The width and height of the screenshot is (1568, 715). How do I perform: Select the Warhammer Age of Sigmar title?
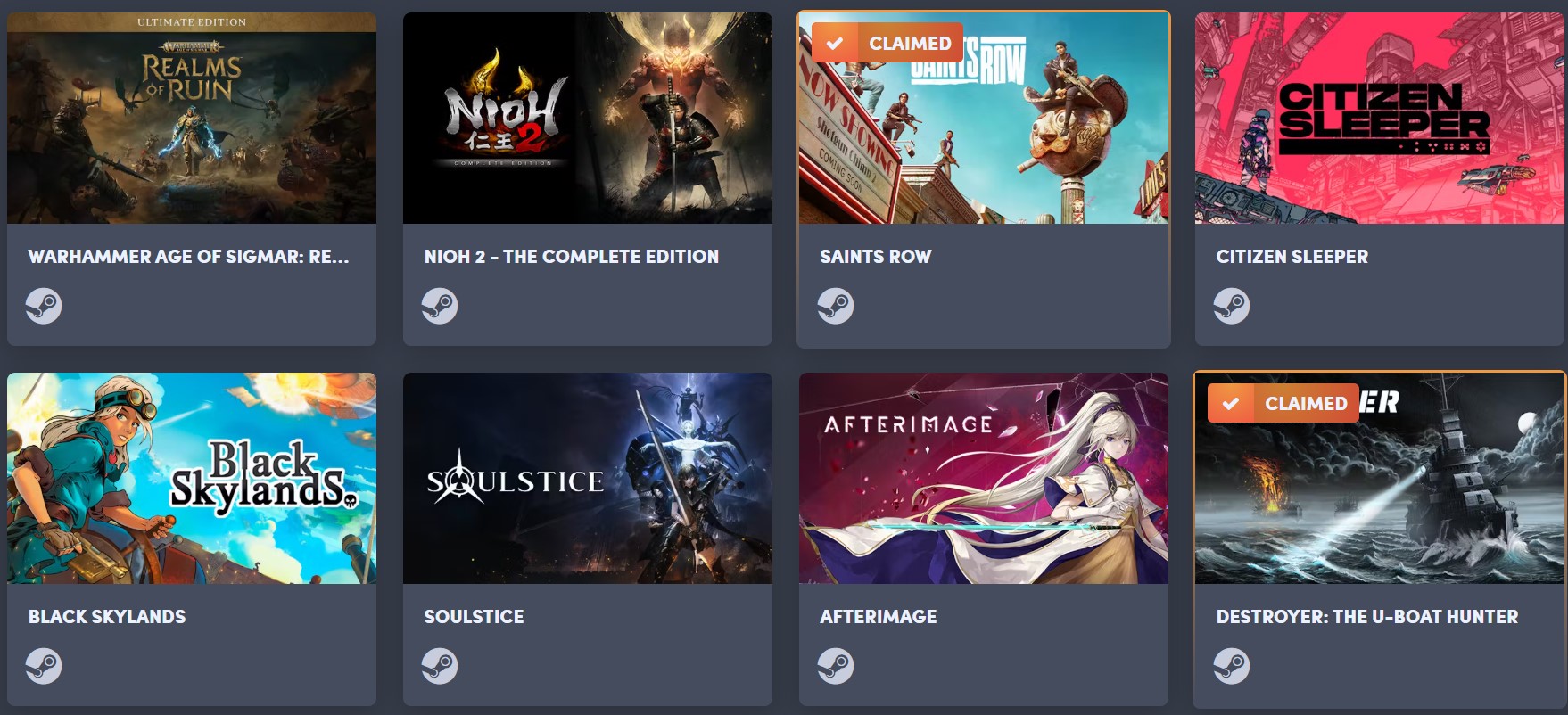click(x=189, y=257)
